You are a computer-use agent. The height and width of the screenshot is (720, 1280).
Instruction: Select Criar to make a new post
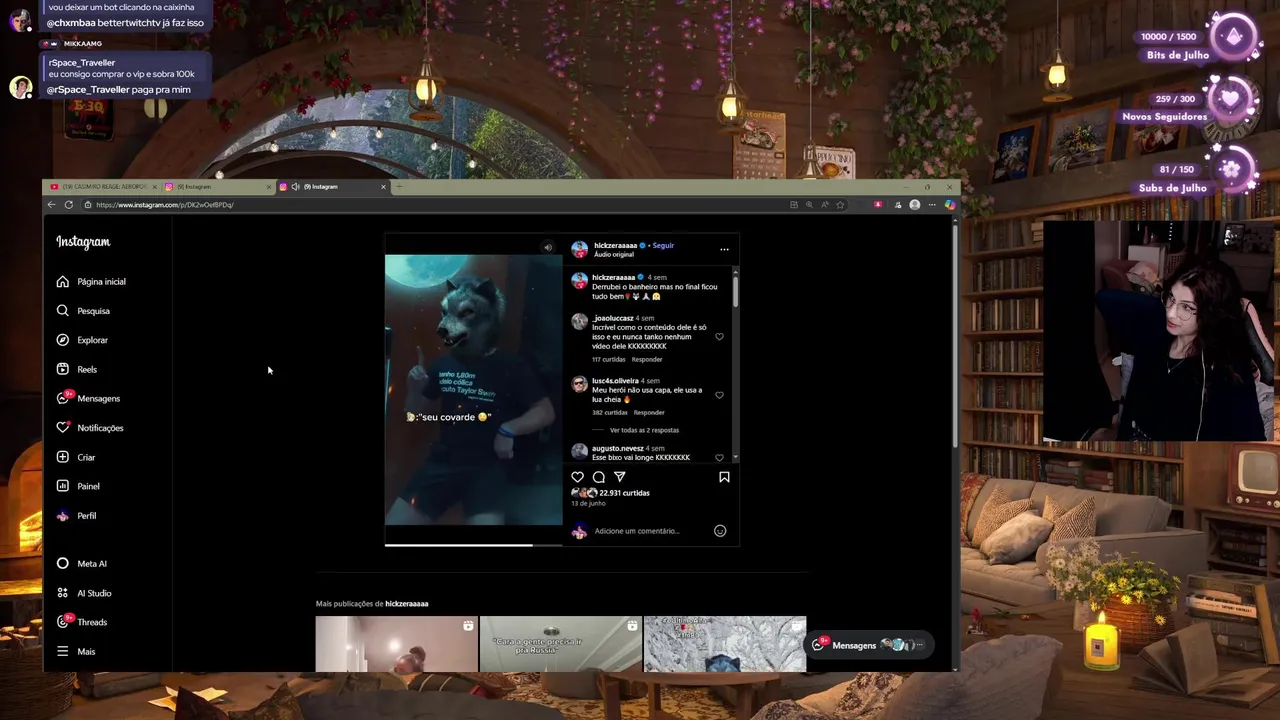pos(76,457)
